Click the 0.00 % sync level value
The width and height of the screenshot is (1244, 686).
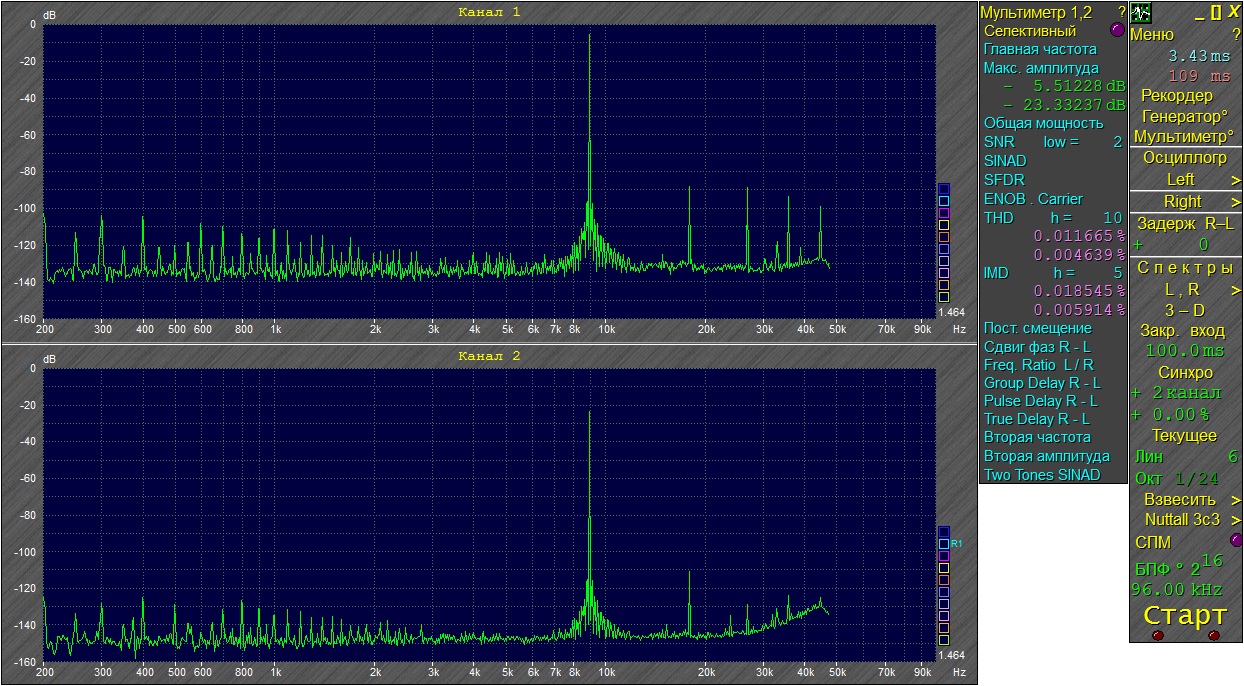1181,414
